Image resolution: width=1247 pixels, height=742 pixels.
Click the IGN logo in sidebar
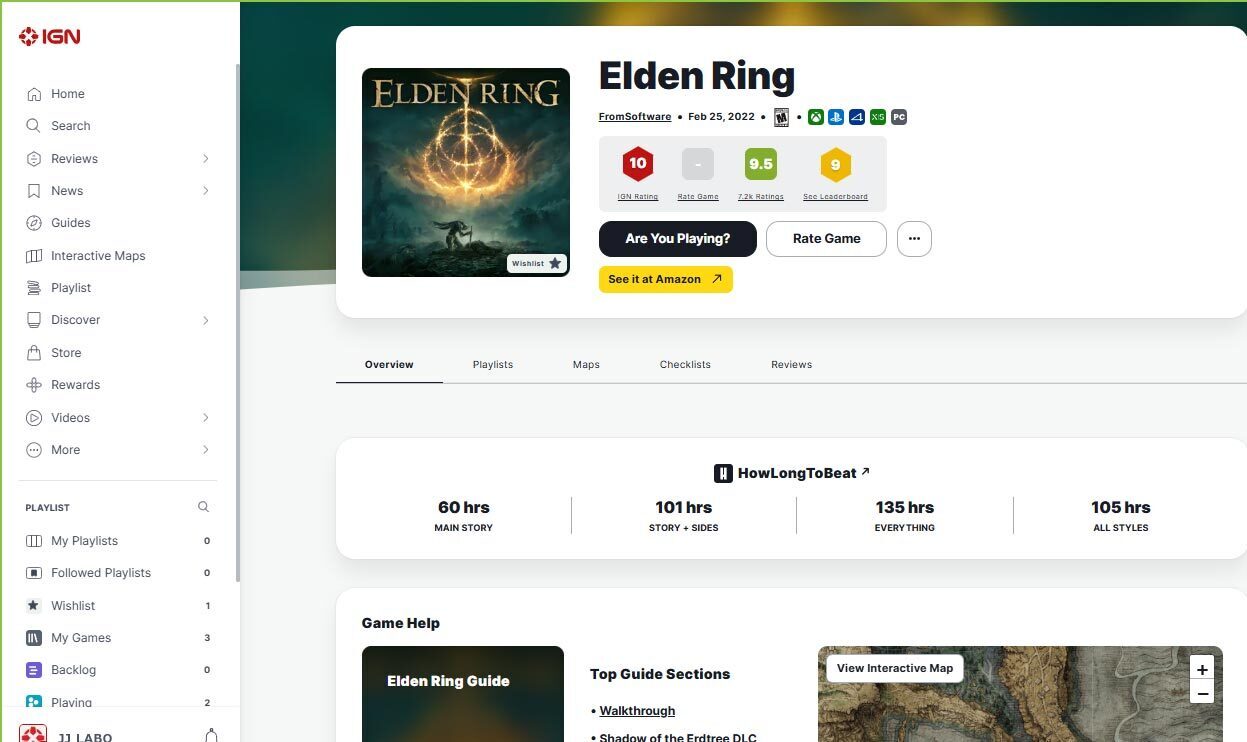(x=50, y=37)
